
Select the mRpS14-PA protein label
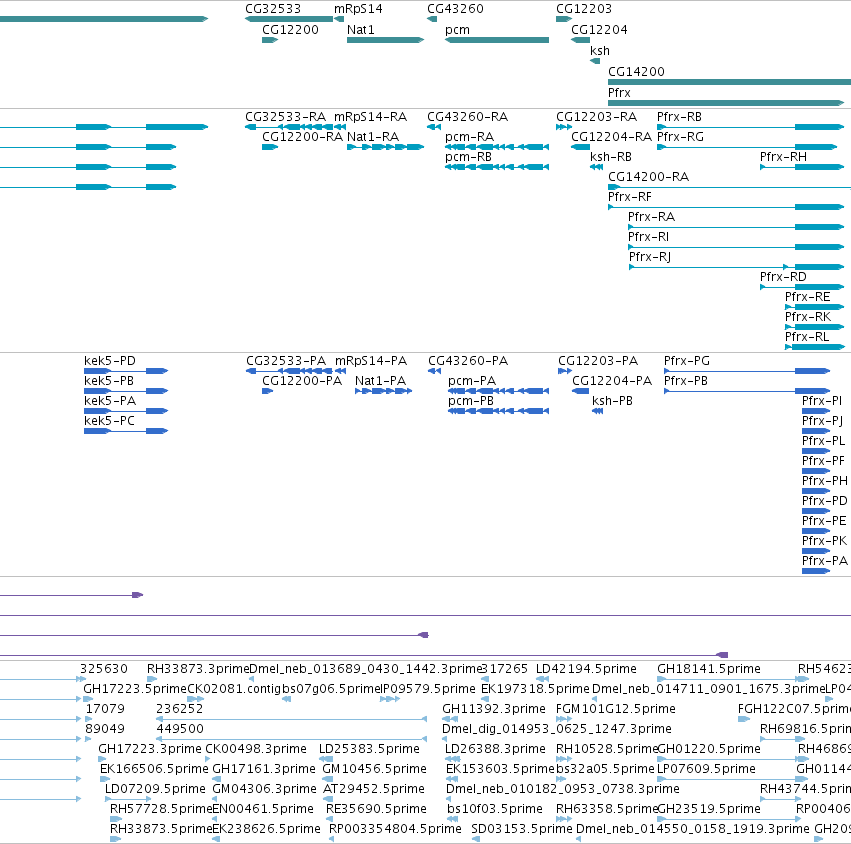click(x=371, y=361)
